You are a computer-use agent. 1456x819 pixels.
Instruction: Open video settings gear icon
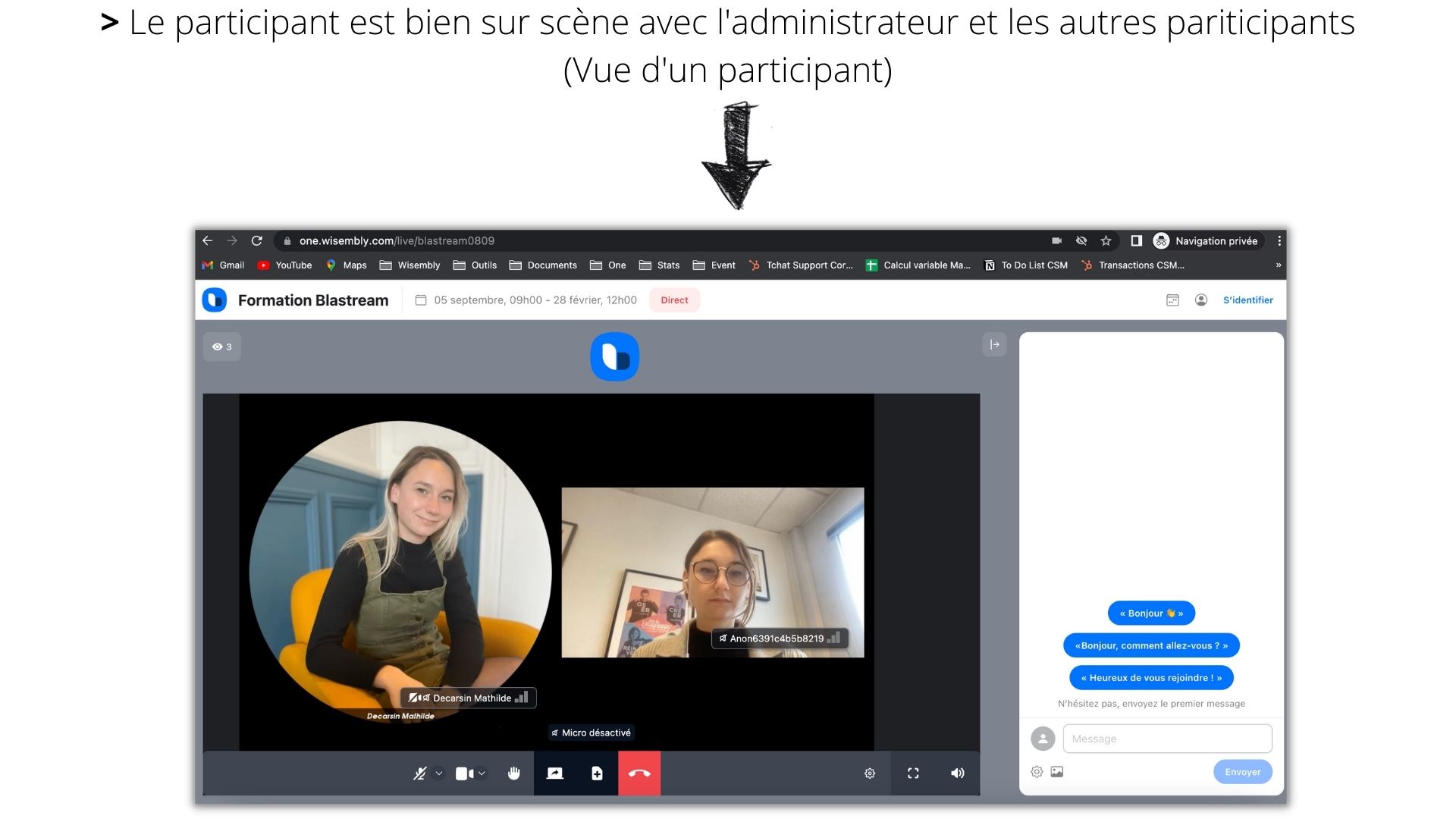[x=870, y=773]
